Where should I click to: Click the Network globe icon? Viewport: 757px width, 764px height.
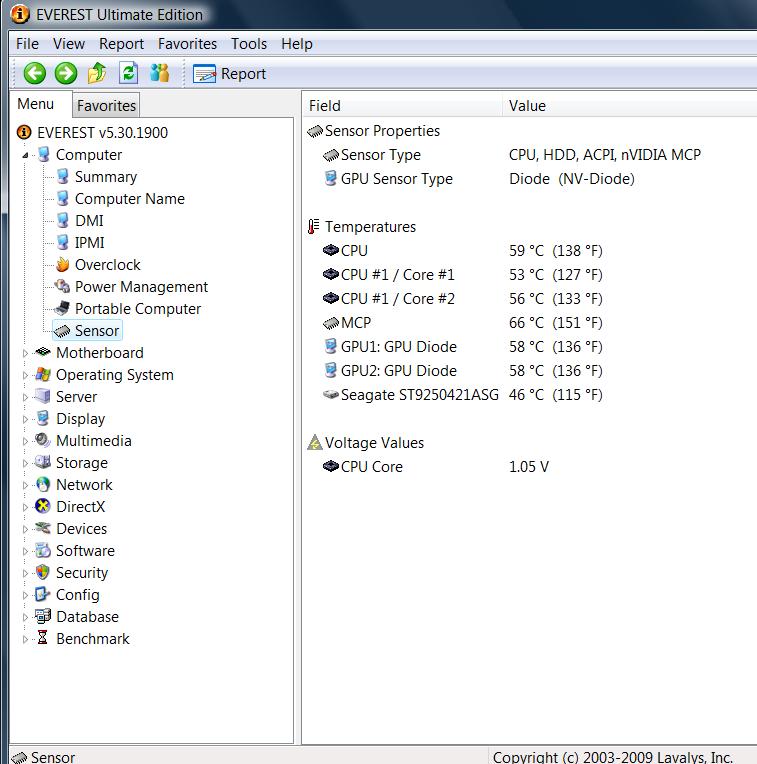tap(43, 484)
